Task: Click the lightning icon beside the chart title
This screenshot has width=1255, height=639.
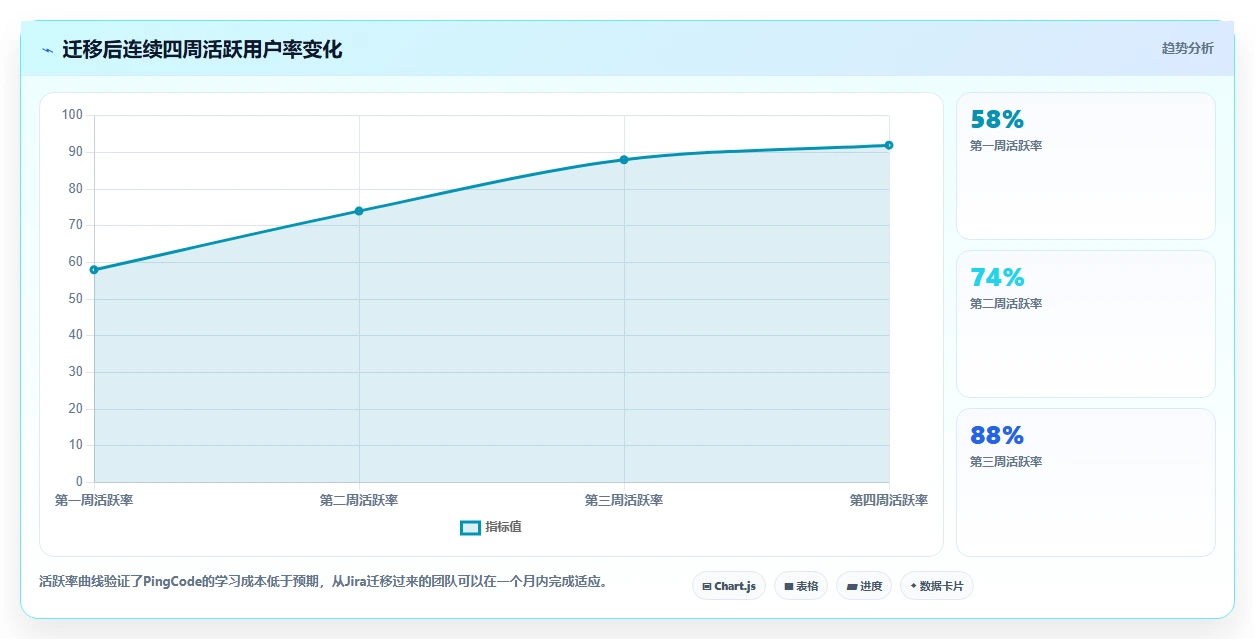Action: [x=47, y=50]
